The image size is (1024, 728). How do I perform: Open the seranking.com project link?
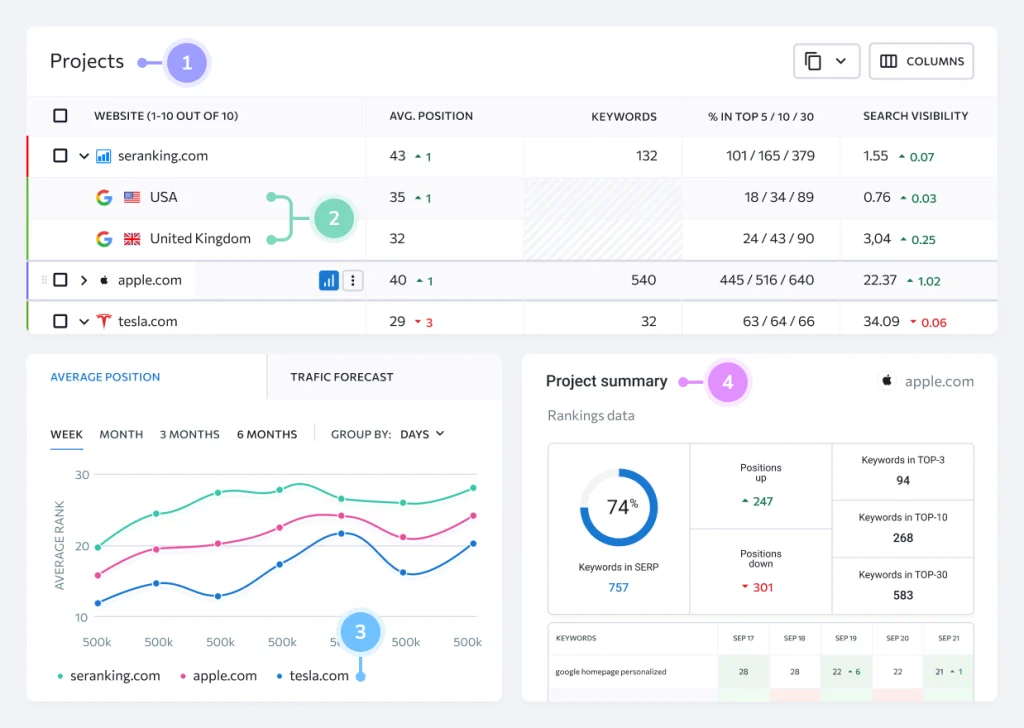point(163,156)
